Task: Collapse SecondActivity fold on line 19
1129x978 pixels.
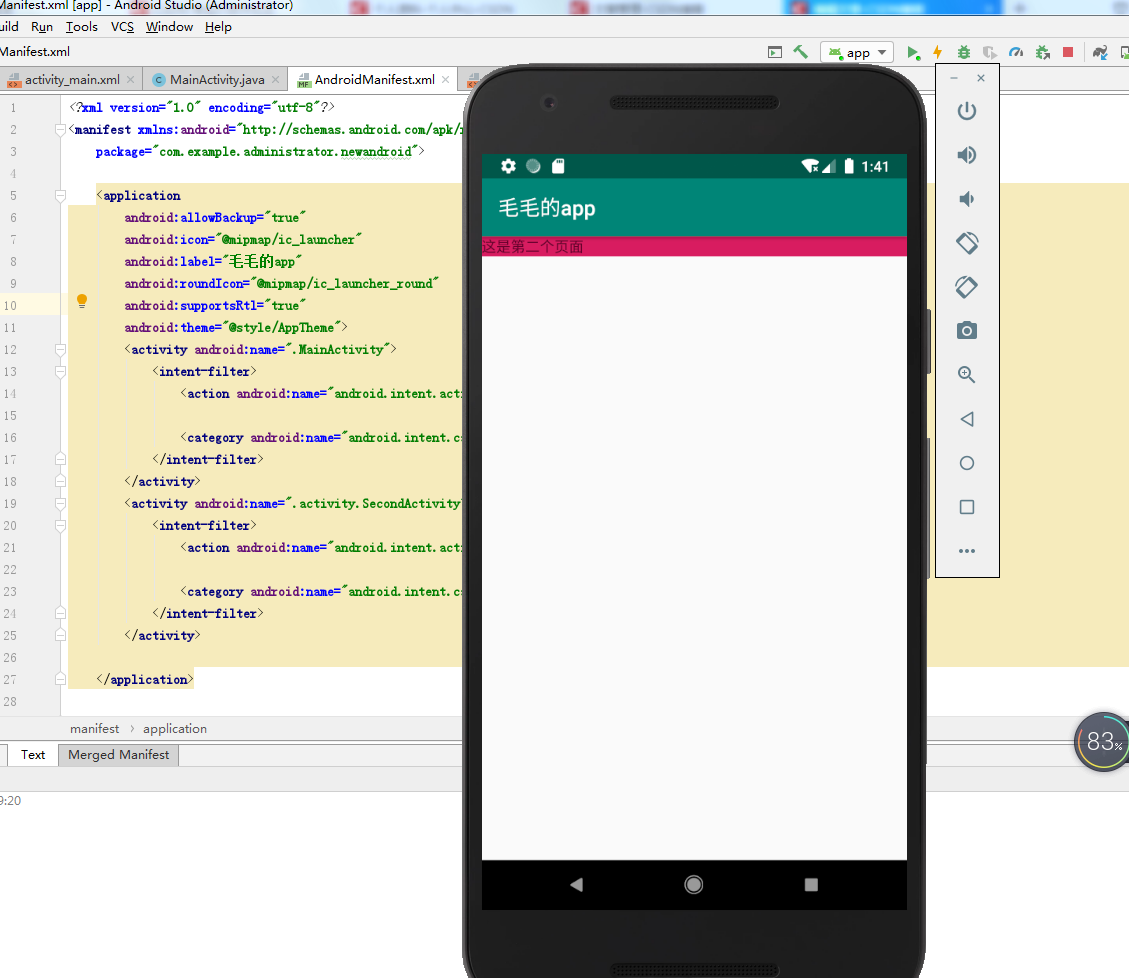Action: (60, 504)
